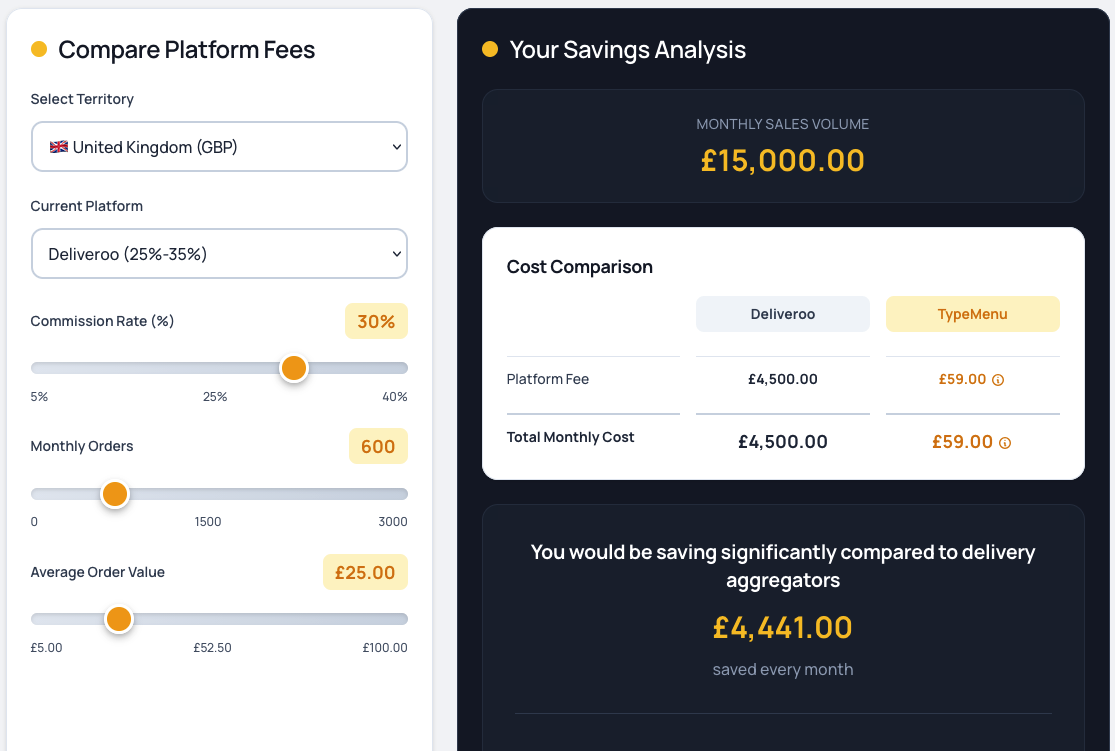
Task: Click the Average Order Value slider handle
Action: point(119,619)
